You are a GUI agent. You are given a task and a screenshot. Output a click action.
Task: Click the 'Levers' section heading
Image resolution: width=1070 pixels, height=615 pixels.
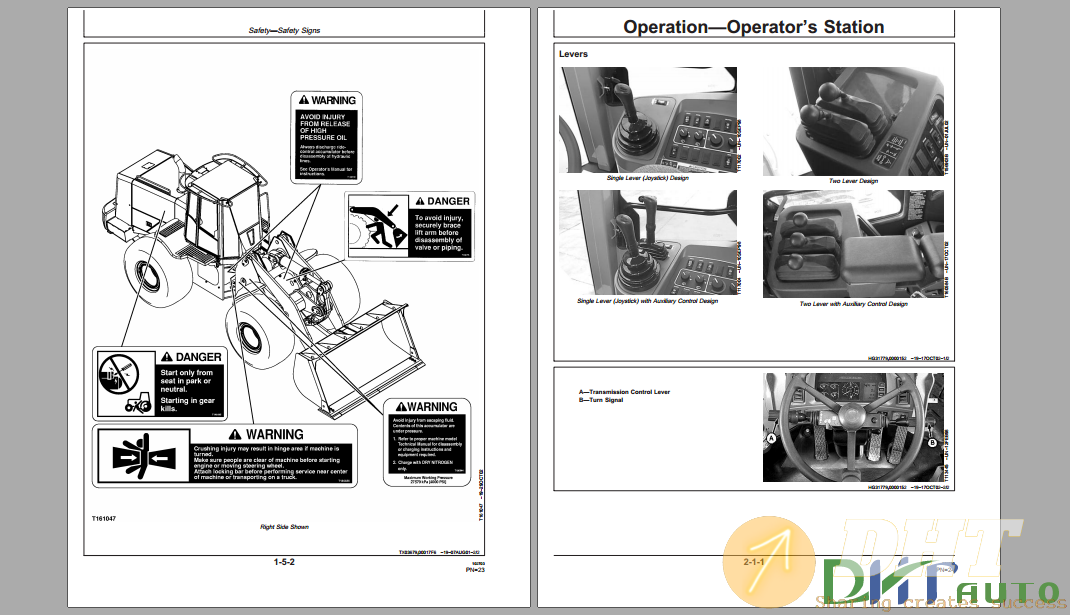point(573,54)
